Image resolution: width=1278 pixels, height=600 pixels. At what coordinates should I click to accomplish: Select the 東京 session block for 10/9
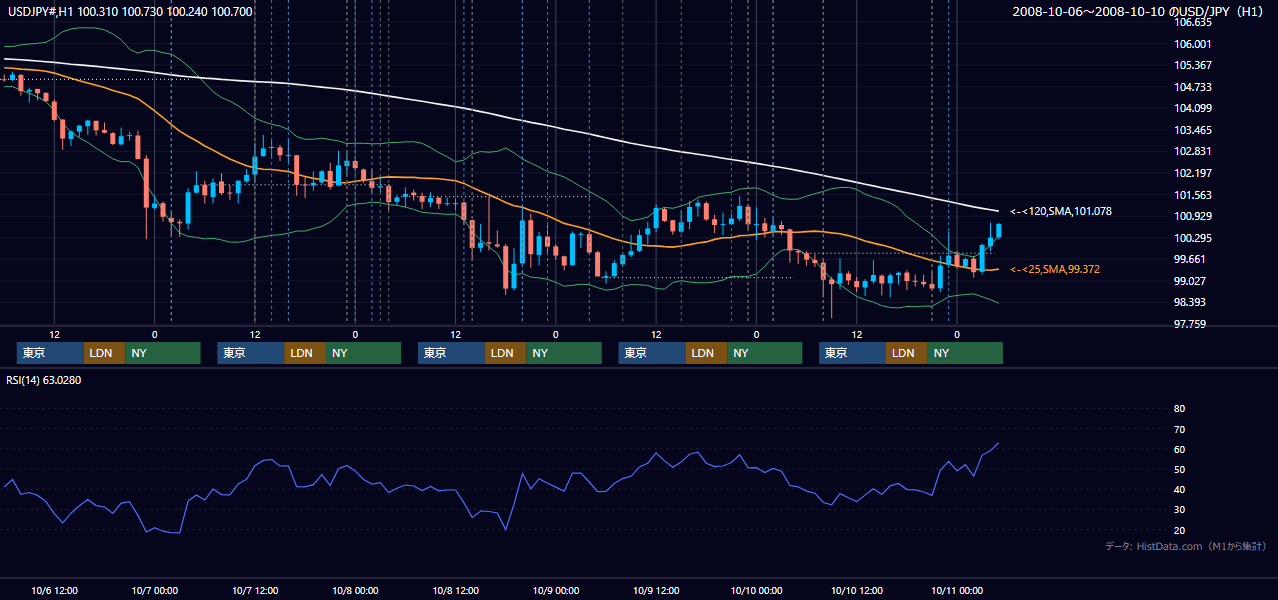click(x=652, y=353)
